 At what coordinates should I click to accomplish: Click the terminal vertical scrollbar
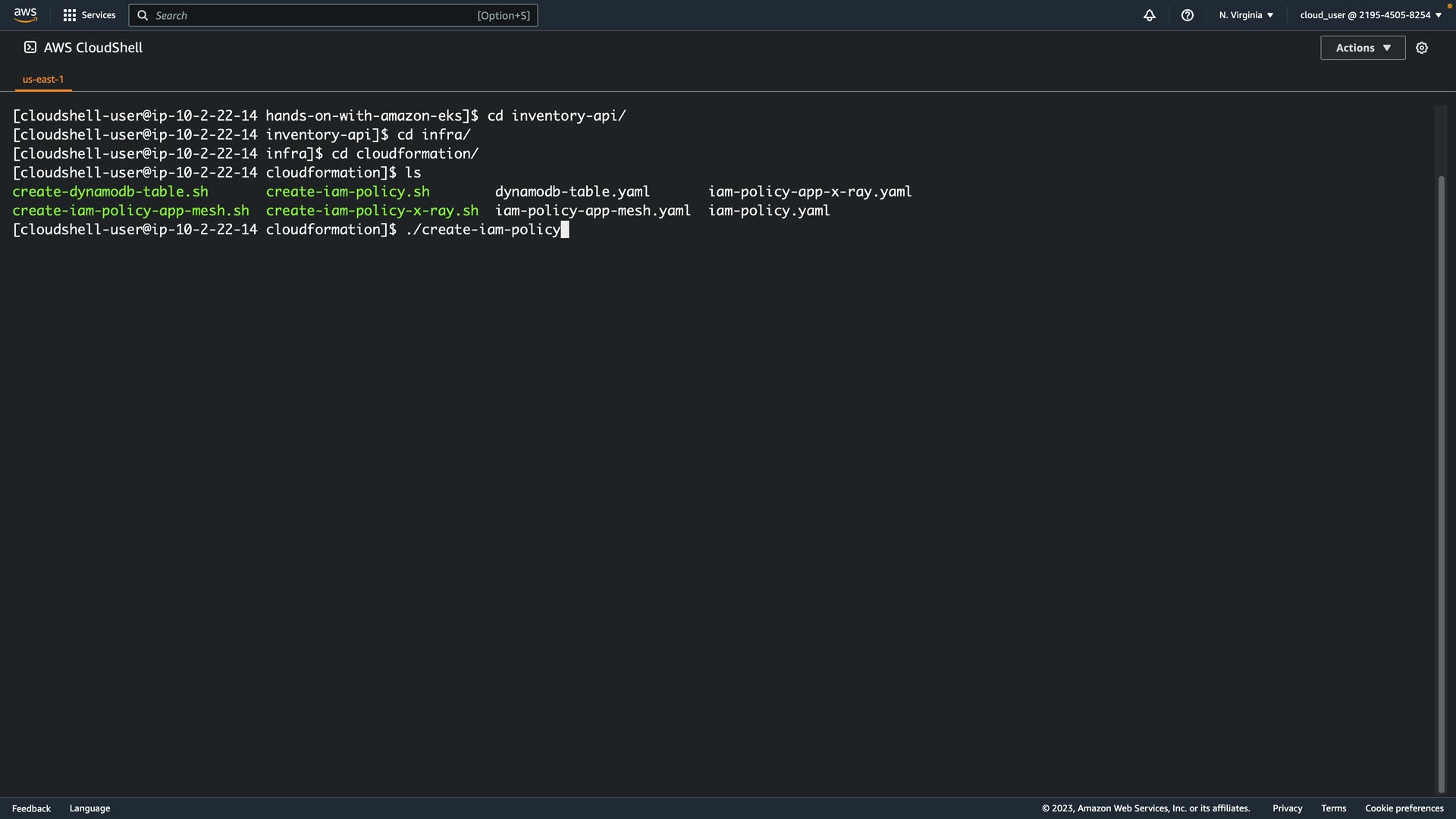click(1441, 485)
